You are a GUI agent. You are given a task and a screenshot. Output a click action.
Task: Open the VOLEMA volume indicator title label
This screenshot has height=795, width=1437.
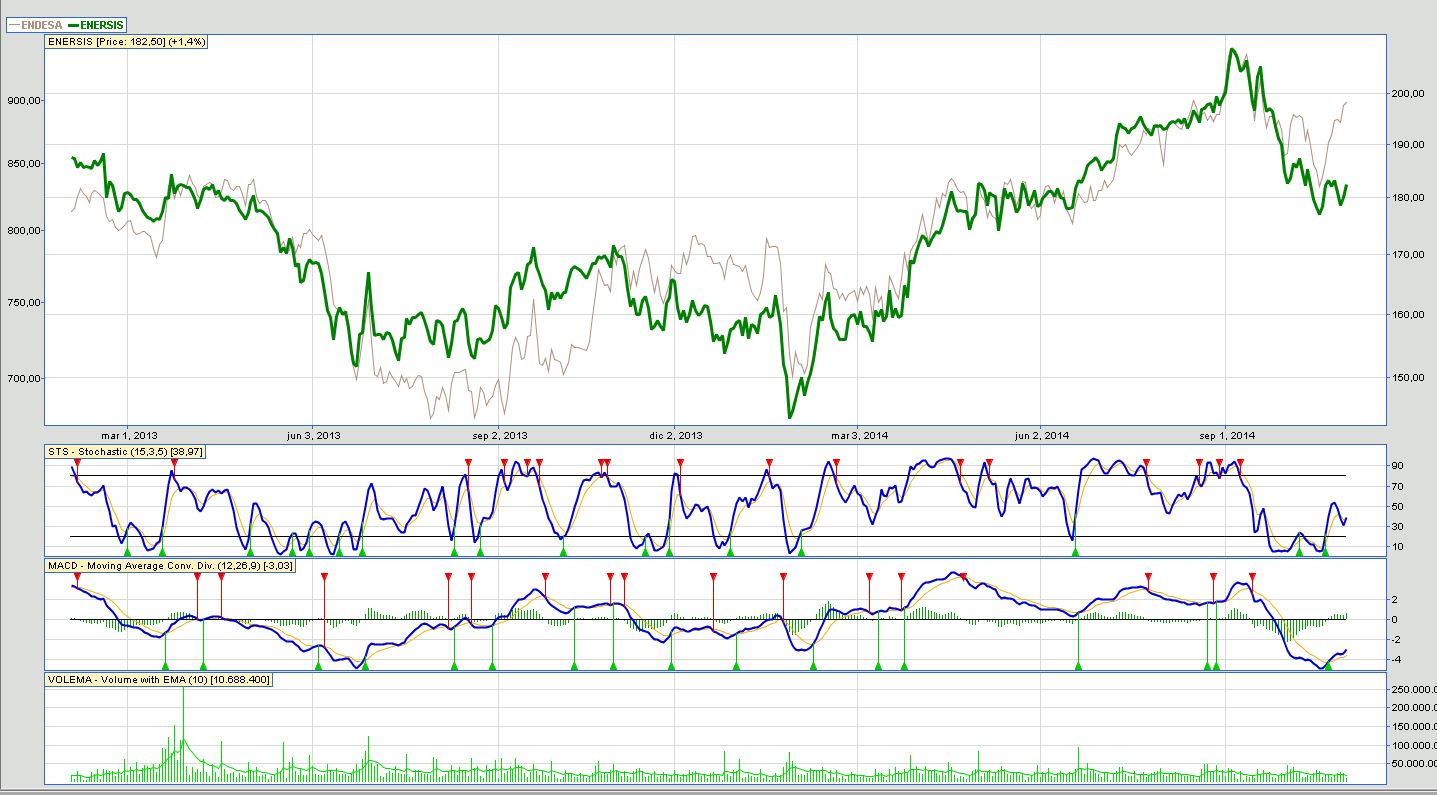click(158, 680)
